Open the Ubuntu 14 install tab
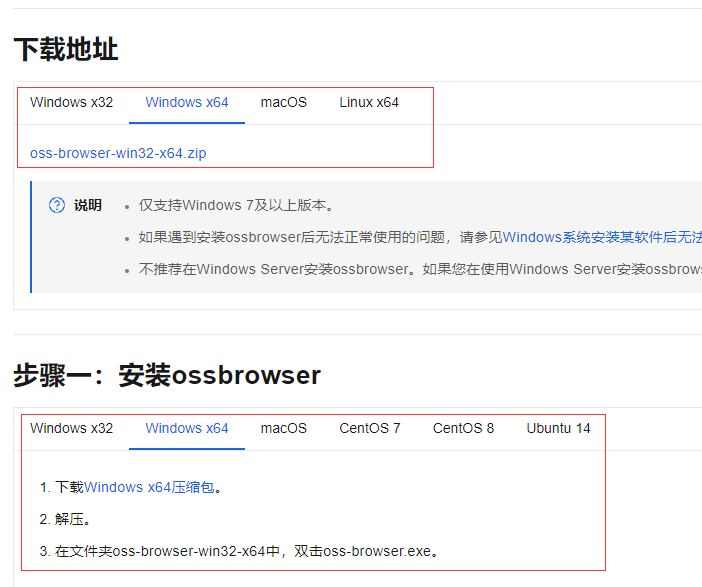This screenshot has height=587, width=702. [558, 428]
